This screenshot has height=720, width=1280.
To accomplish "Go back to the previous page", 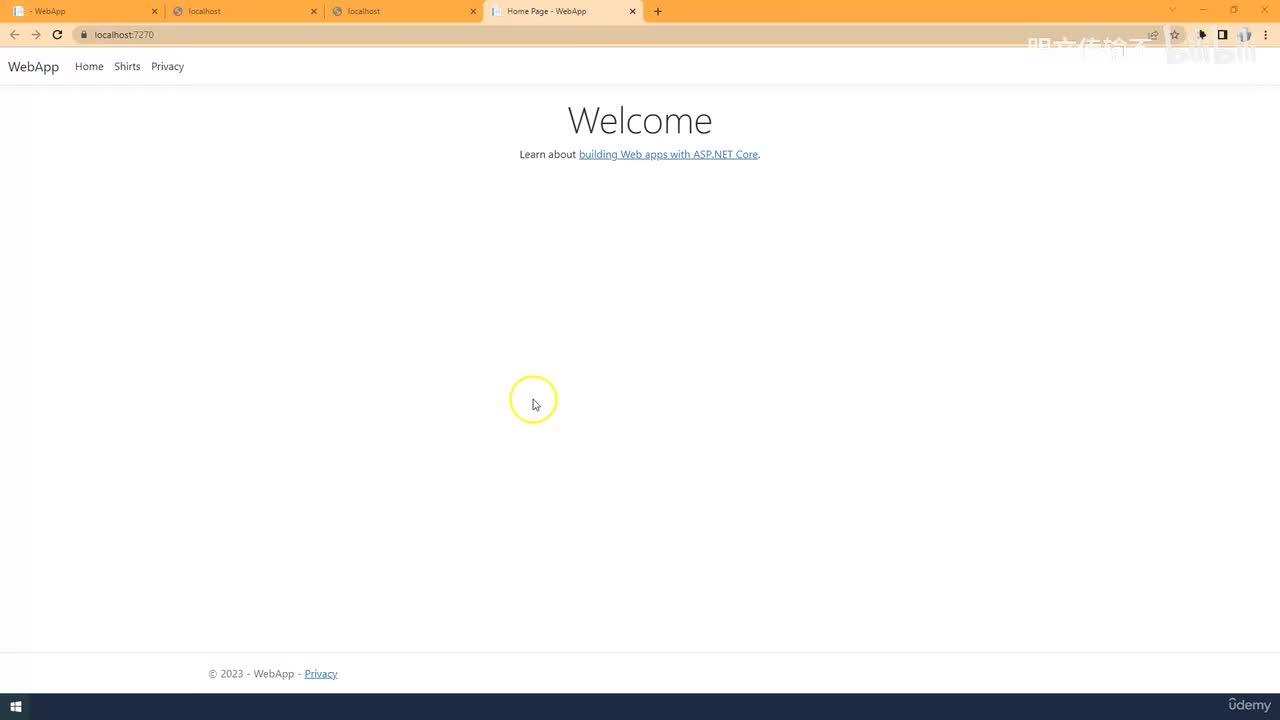I will 14,35.
